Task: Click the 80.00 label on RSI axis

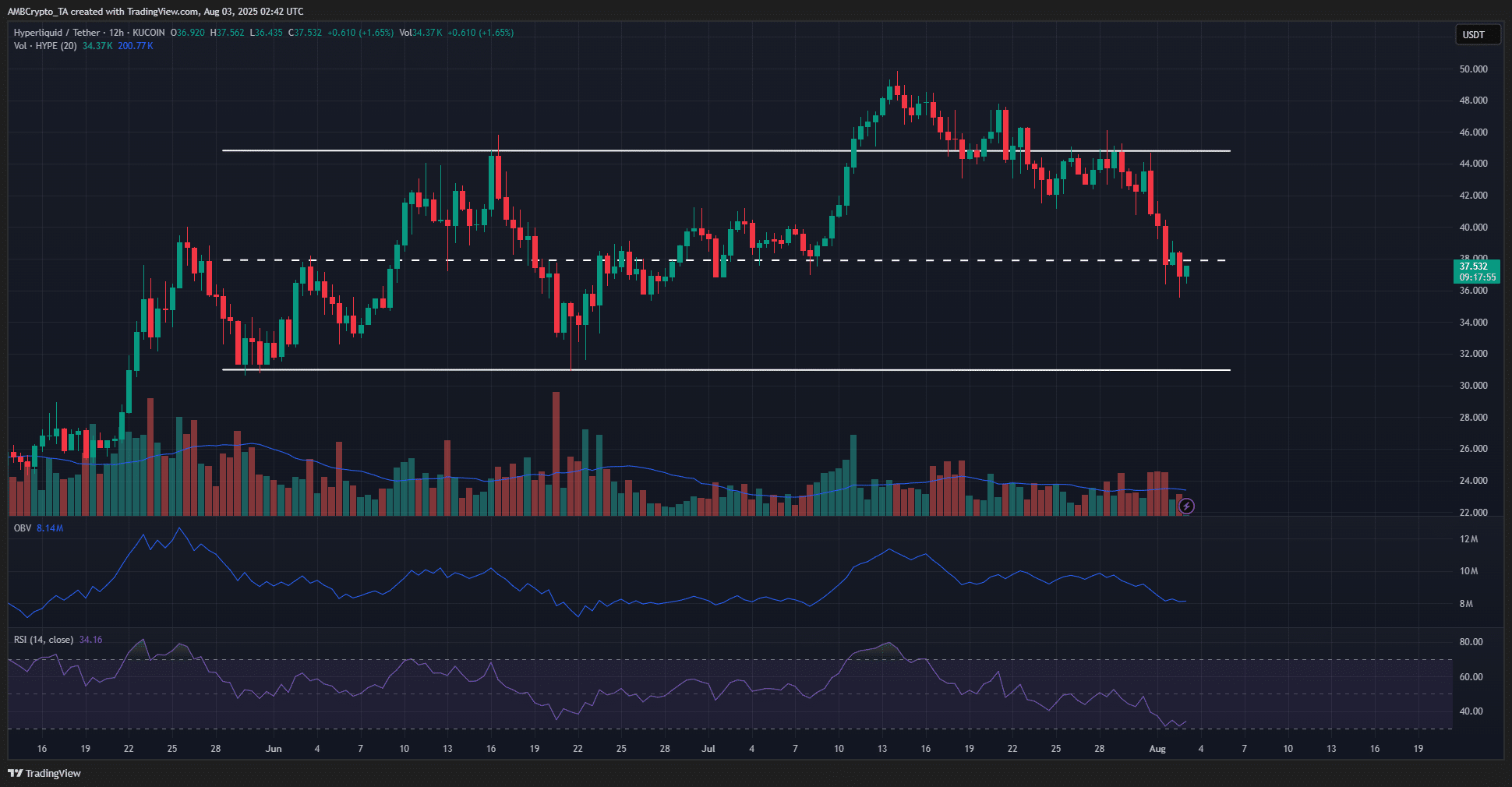Action: point(1471,642)
